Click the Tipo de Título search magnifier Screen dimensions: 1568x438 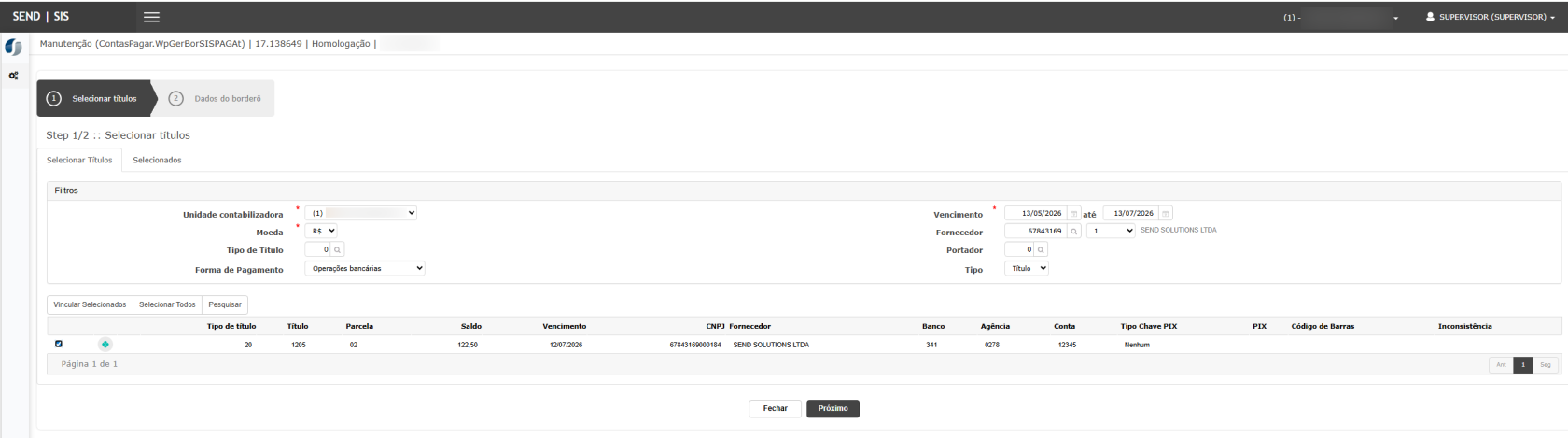point(338,249)
